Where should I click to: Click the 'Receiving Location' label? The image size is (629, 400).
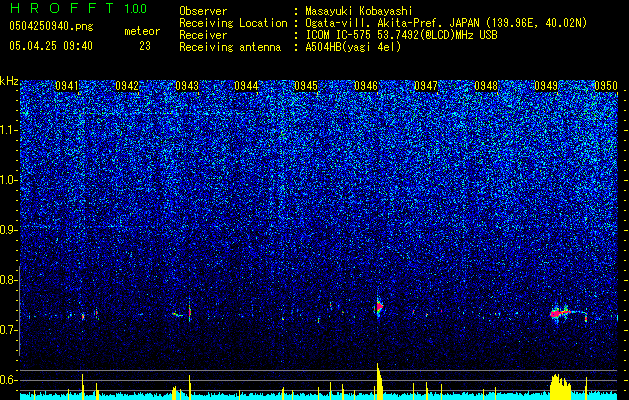pyautogui.click(x=233, y=23)
